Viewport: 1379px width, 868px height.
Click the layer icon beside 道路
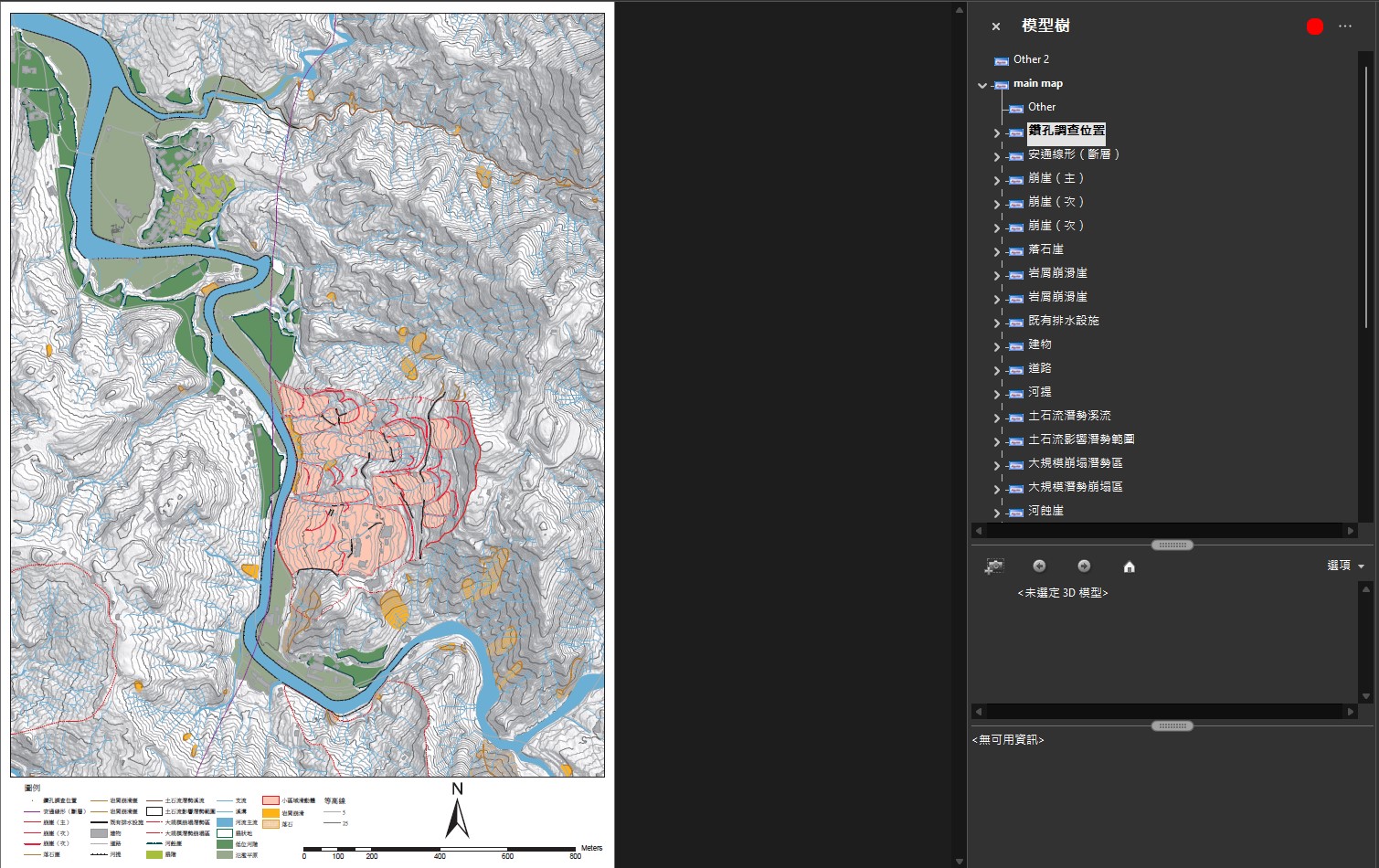1016,369
